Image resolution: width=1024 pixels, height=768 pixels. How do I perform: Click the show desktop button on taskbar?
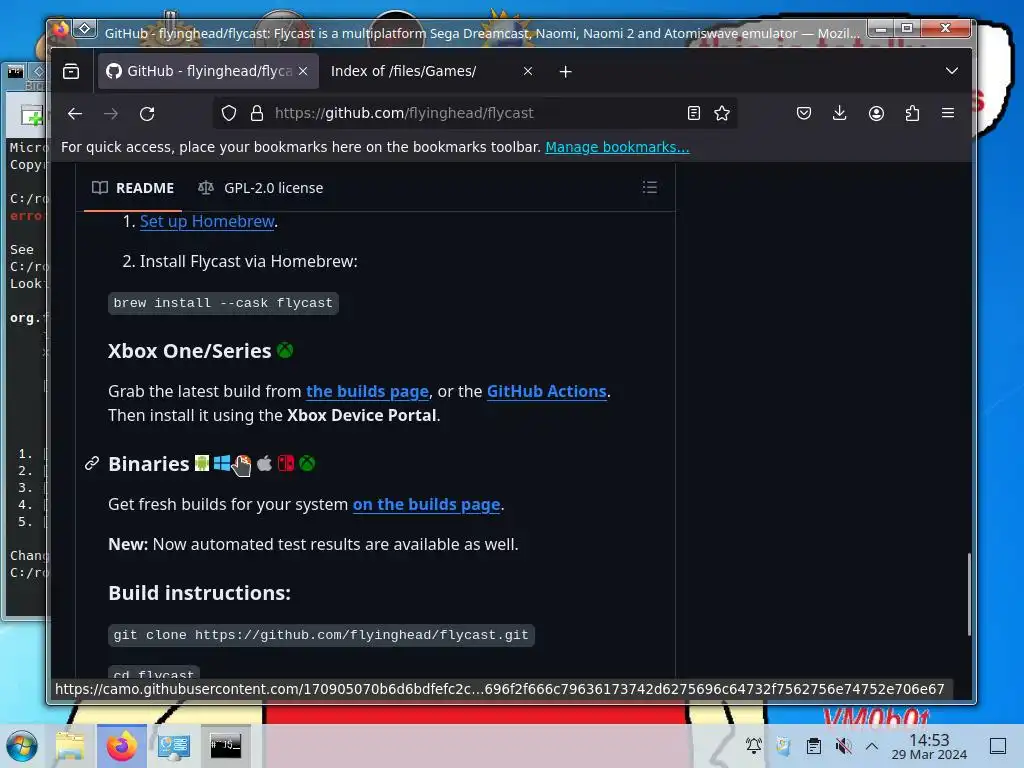(998, 746)
